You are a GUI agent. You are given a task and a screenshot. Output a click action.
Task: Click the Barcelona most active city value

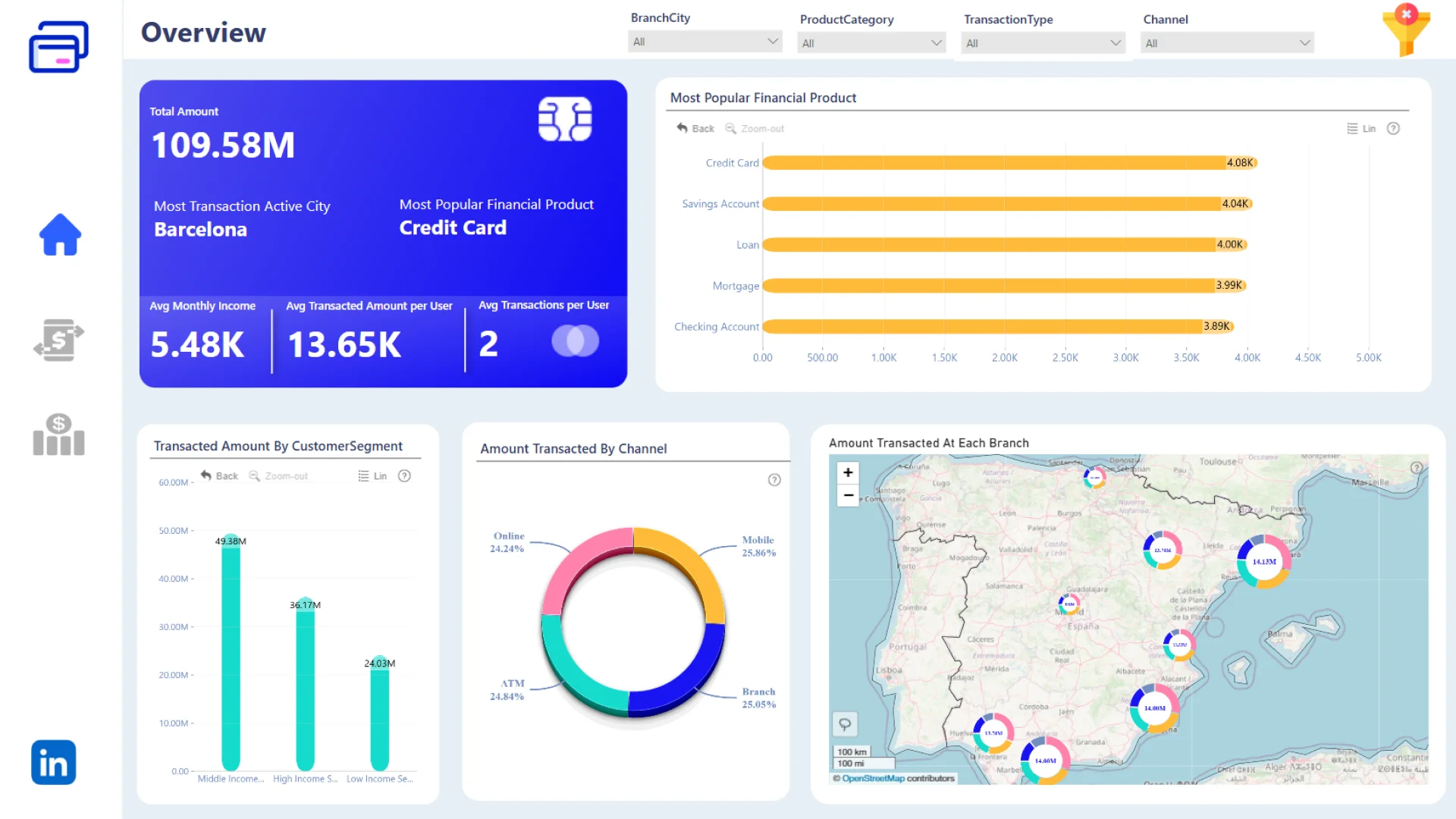pyautogui.click(x=200, y=230)
